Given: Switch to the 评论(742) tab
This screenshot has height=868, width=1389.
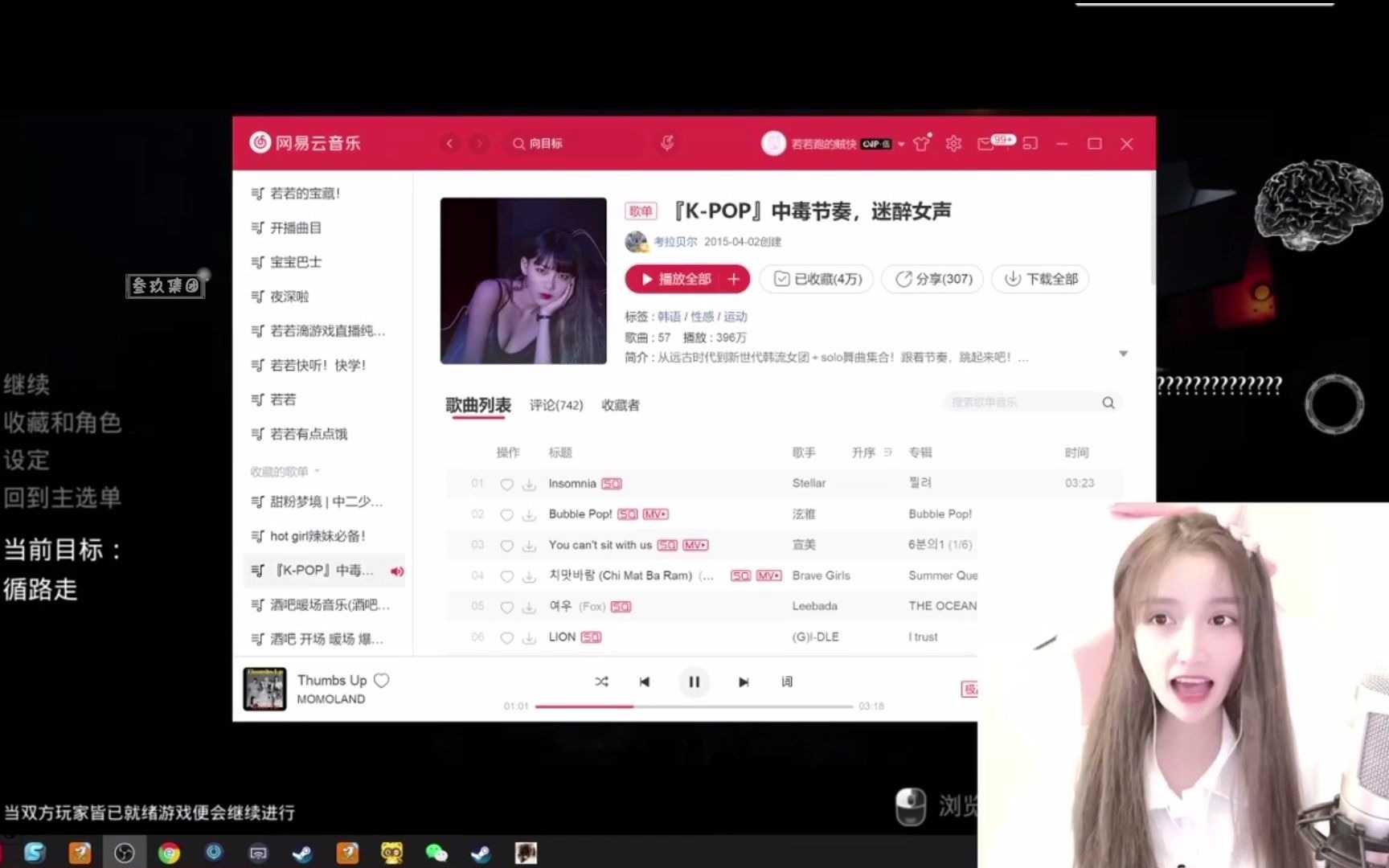Looking at the screenshot, I should pyautogui.click(x=556, y=405).
